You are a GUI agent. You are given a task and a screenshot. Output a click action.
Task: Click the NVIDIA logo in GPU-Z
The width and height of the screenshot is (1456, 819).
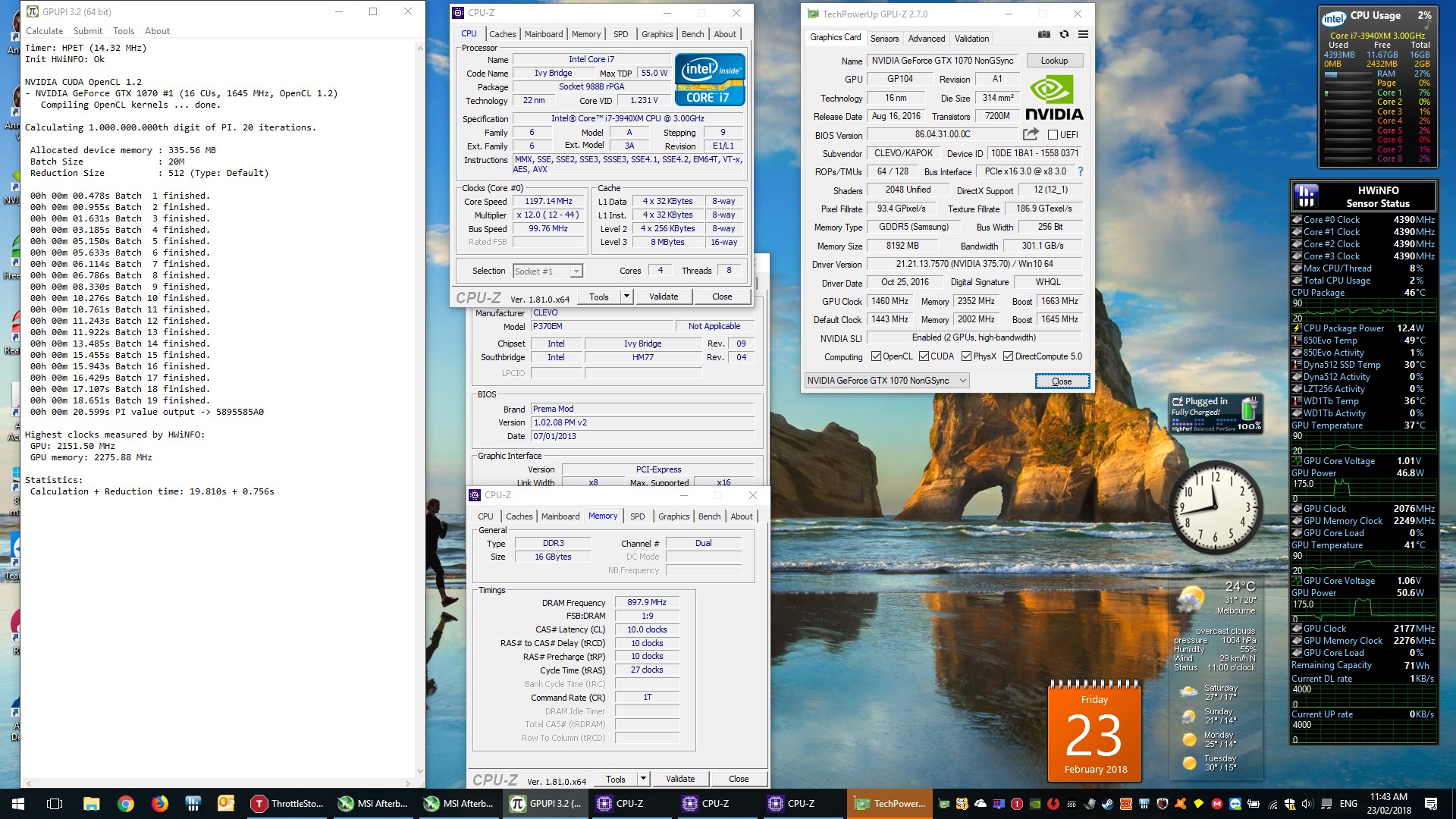(x=1054, y=97)
